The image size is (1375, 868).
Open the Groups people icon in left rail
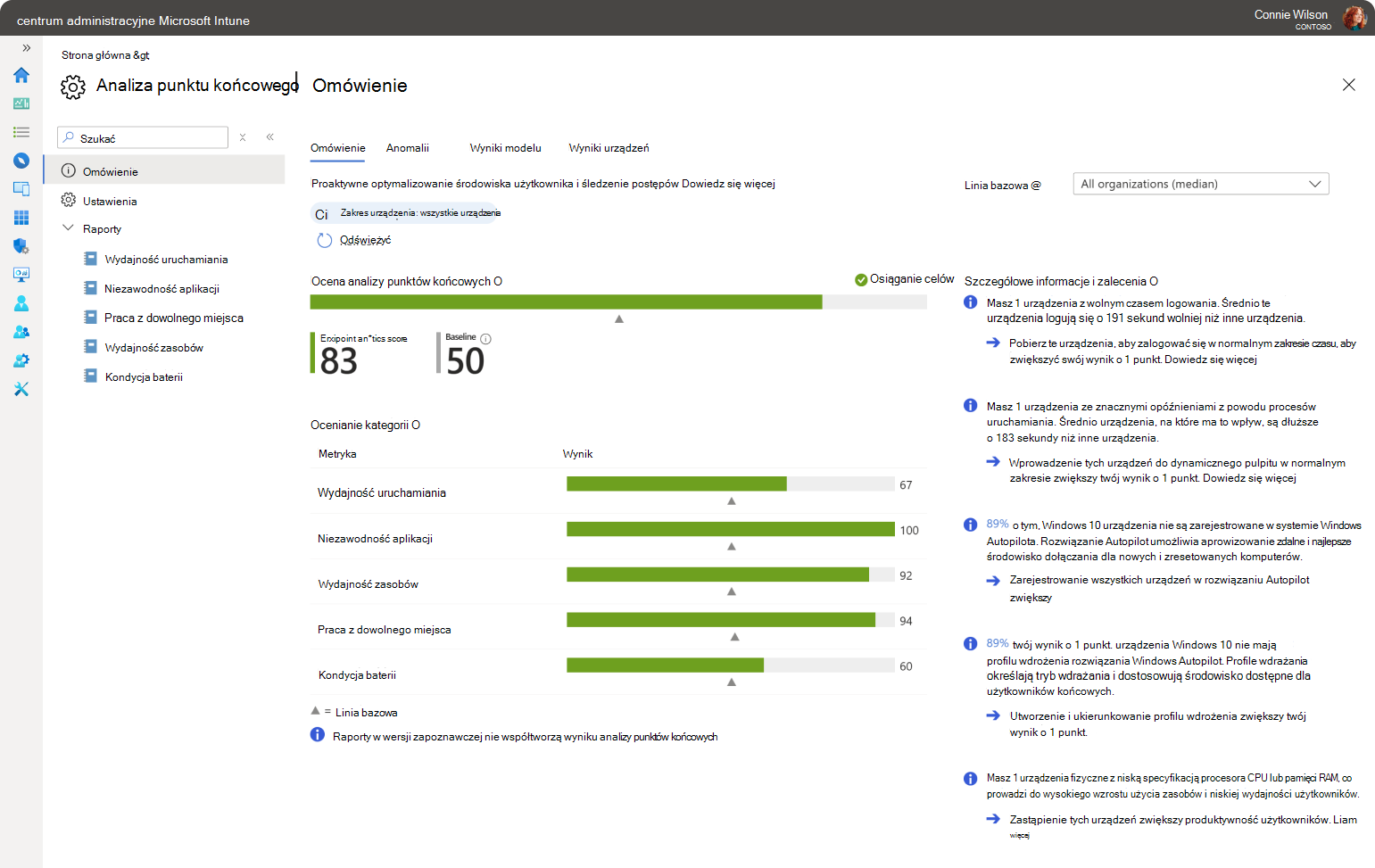click(x=21, y=332)
